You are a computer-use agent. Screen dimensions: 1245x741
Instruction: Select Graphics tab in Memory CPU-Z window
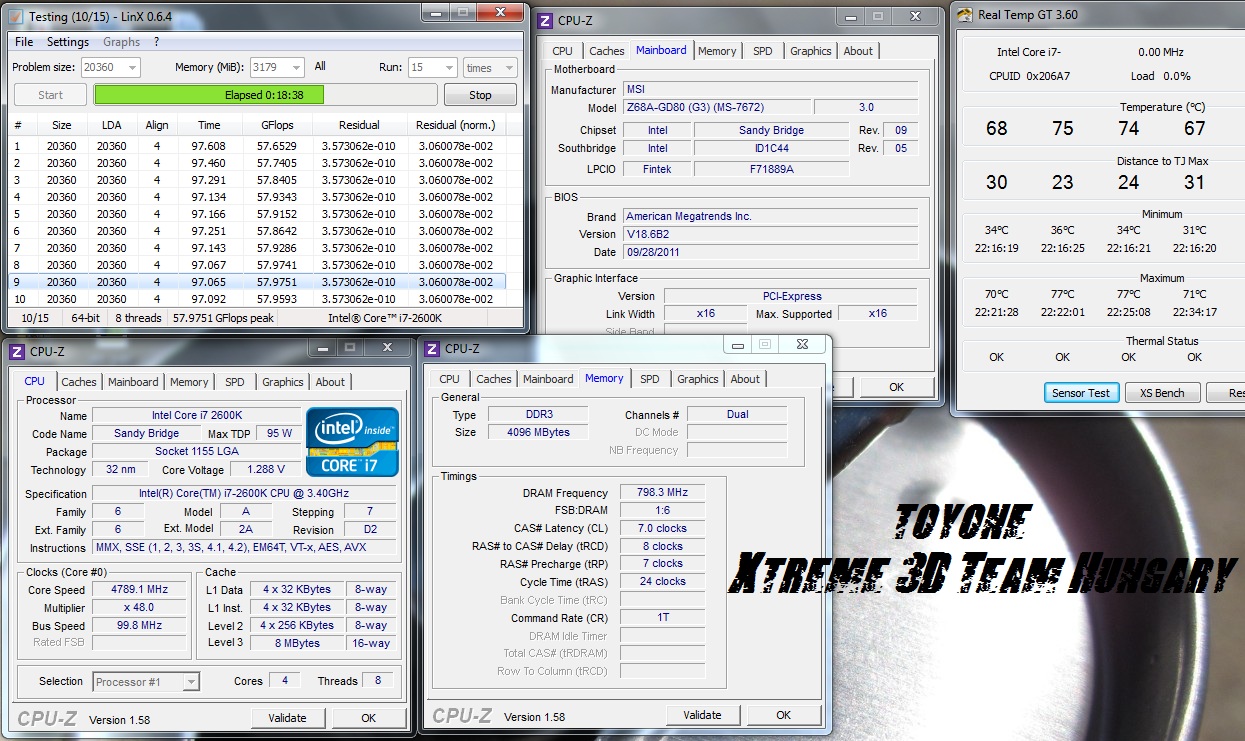click(697, 379)
